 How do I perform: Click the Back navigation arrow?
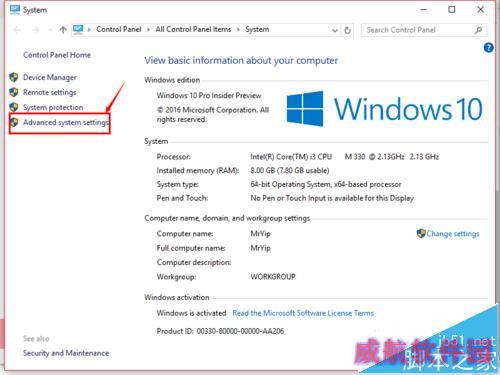tap(17, 30)
